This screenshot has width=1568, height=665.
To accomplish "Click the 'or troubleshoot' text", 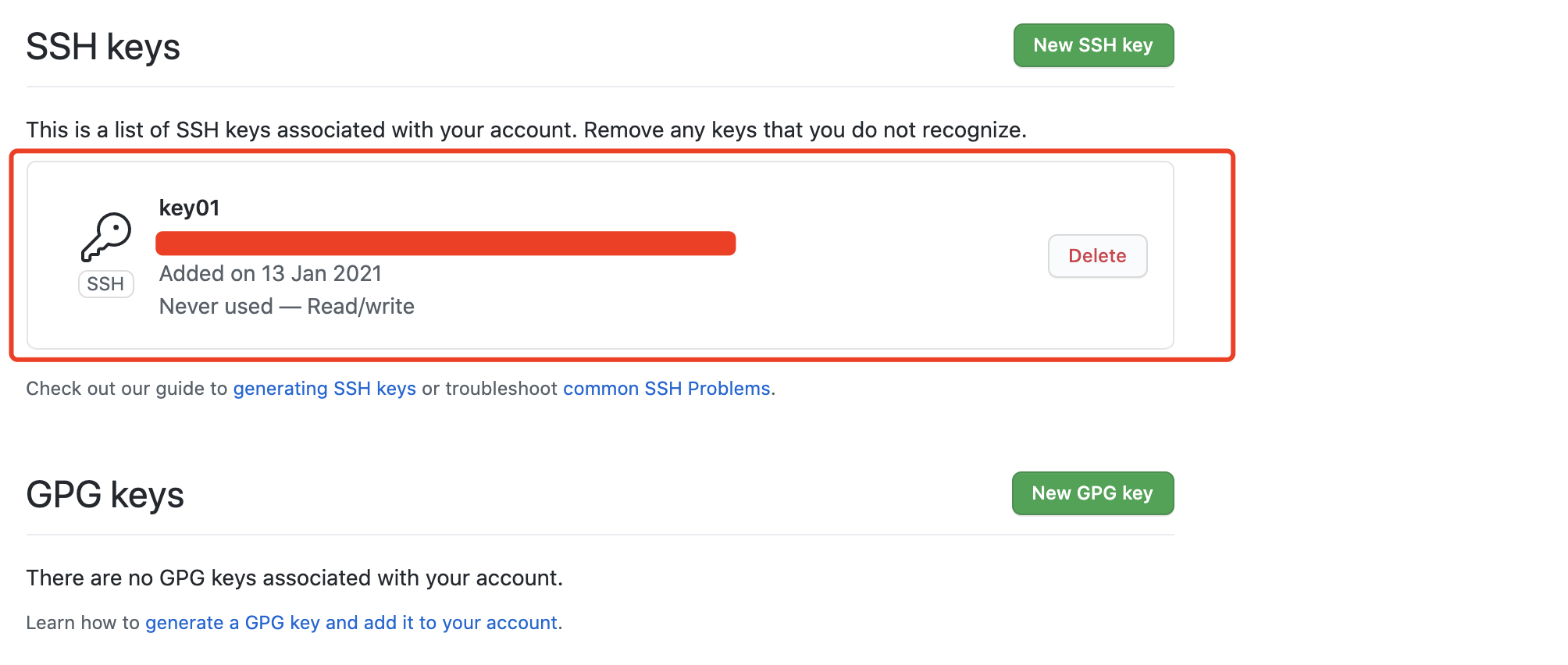I will [x=490, y=389].
